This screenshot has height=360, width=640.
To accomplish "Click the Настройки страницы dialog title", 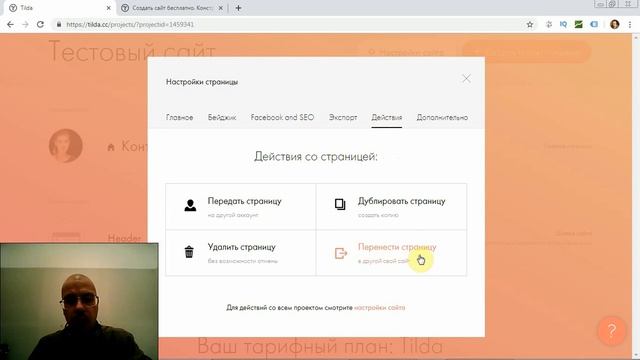I will point(202,82).
